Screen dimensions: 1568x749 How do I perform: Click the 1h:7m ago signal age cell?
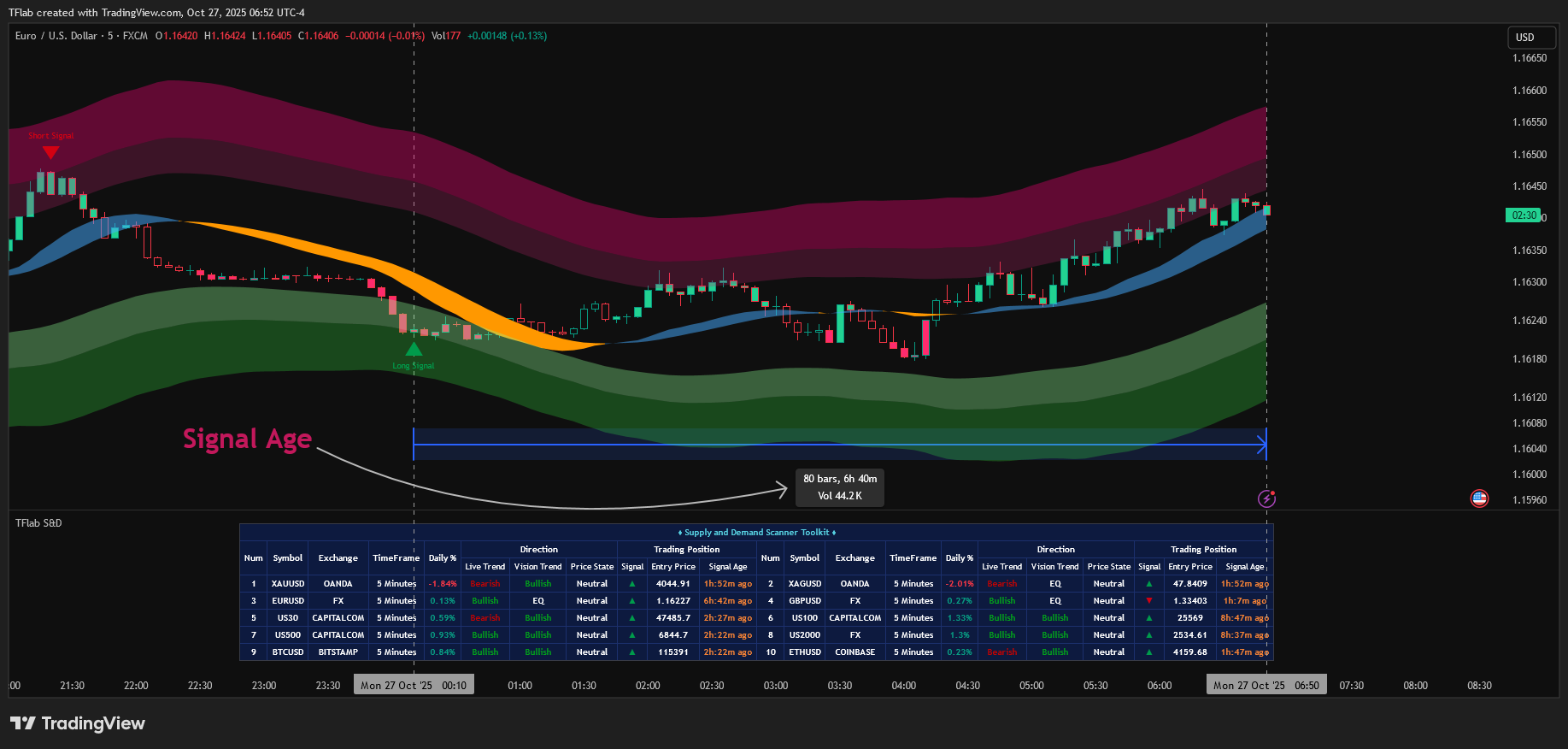click(1245, 601)
